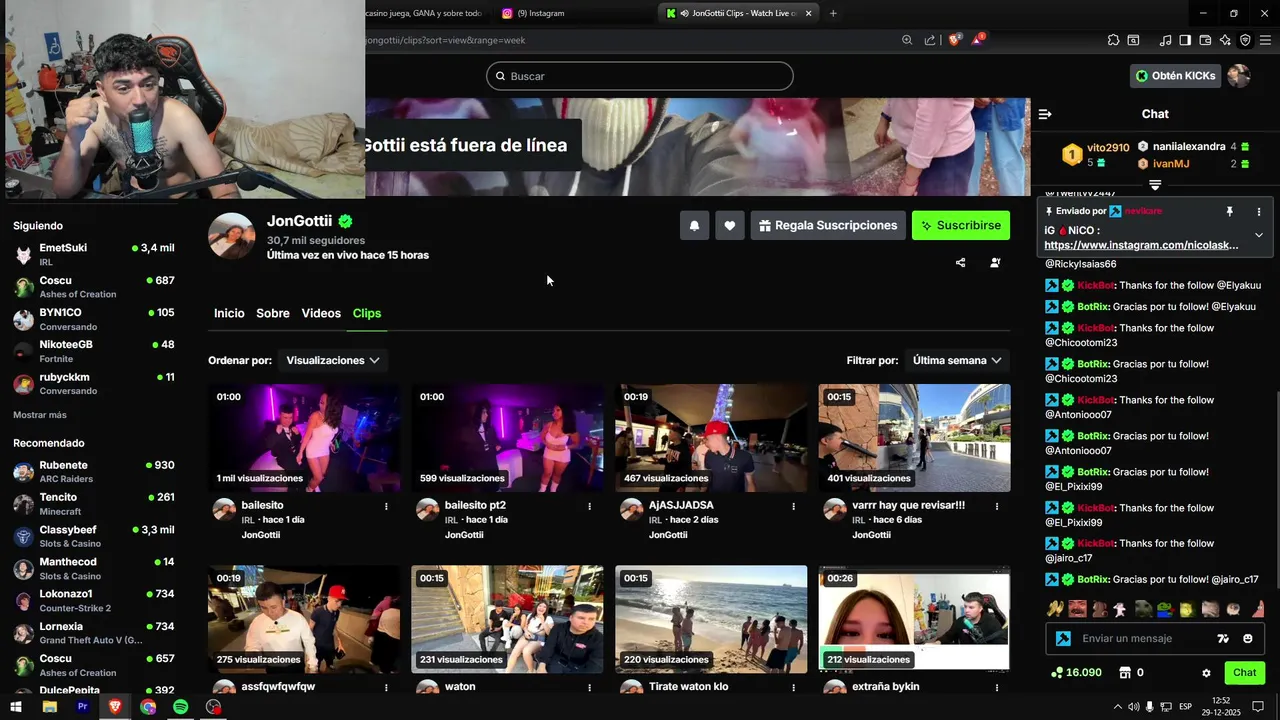Viewport: 1280px width, 720px height.
Task: Open the pinned Instagram link in chat
Action: pyautogui.click(x=1141, y=245)
